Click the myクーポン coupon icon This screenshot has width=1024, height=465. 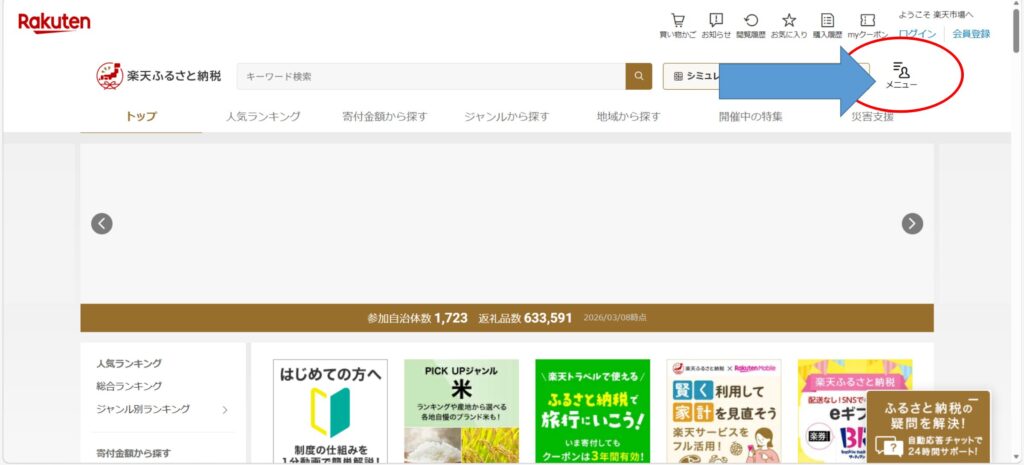[867, 21]
